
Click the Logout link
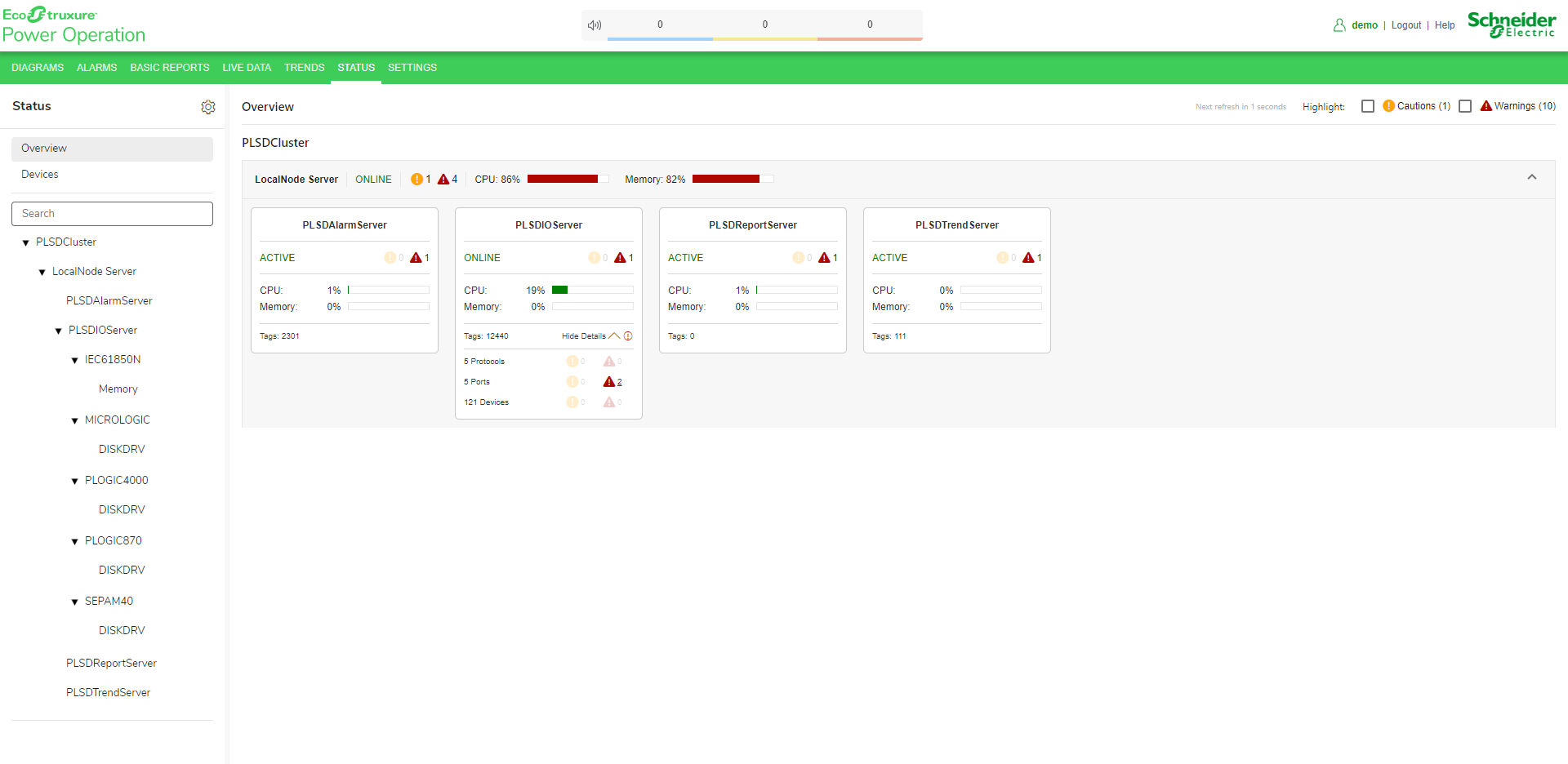click(x=1406, y=25)
